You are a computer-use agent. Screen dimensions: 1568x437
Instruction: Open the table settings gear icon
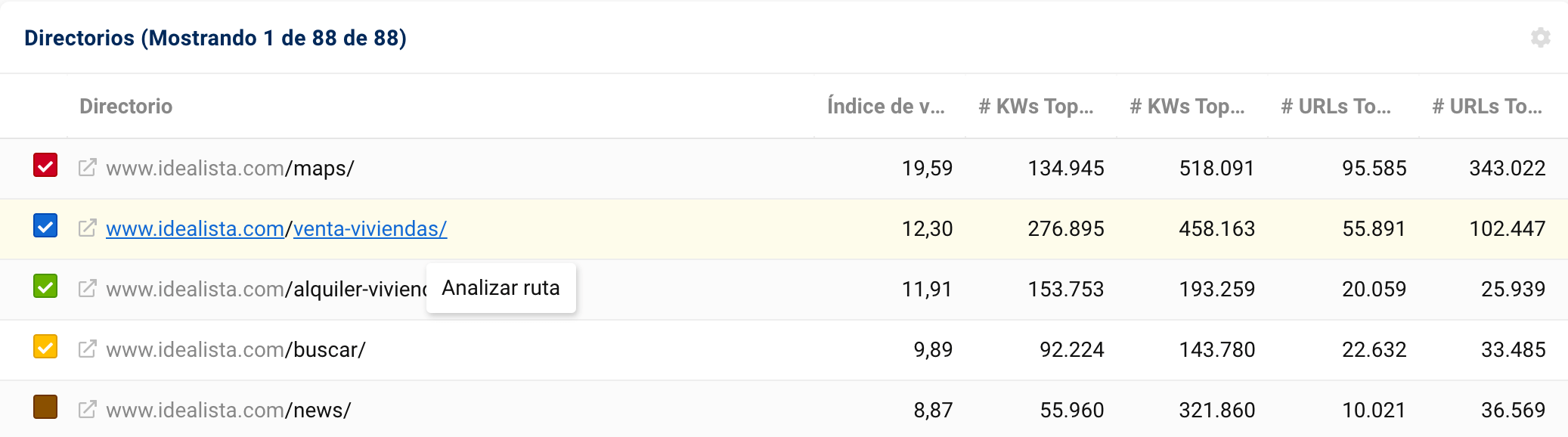point(1540,38)
